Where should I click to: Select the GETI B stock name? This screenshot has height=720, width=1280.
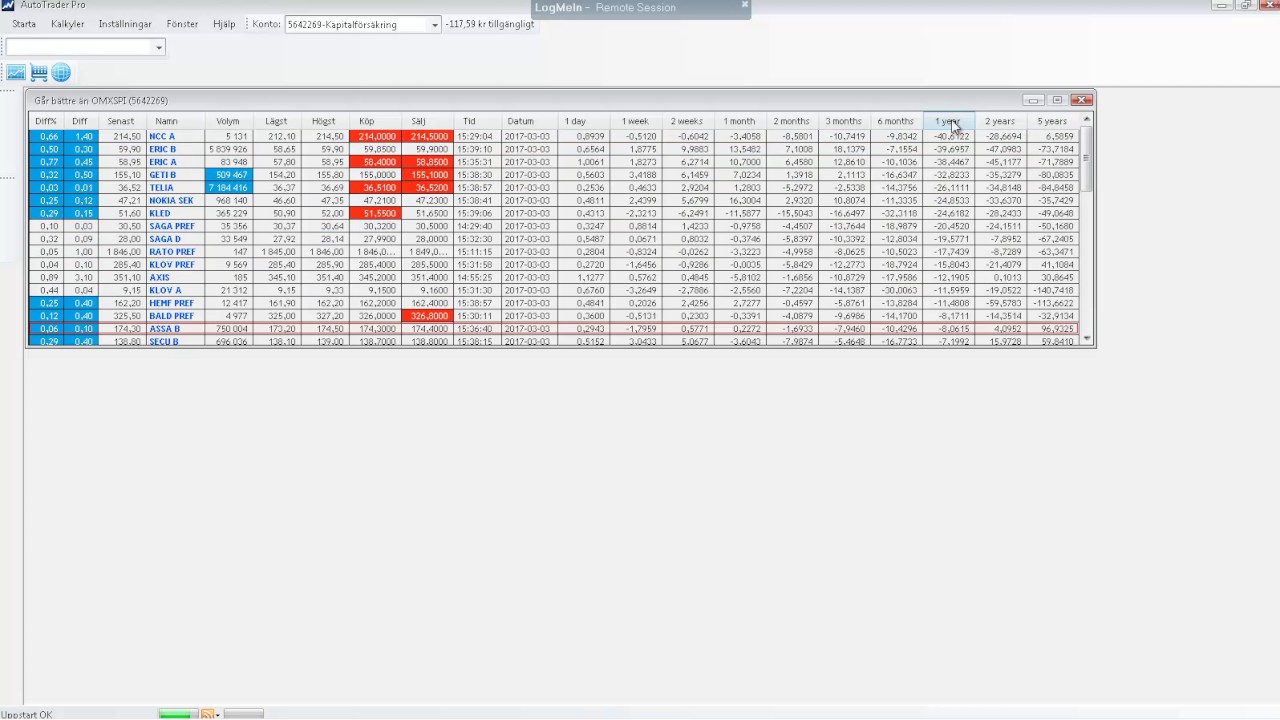click(x=162, y=175)
